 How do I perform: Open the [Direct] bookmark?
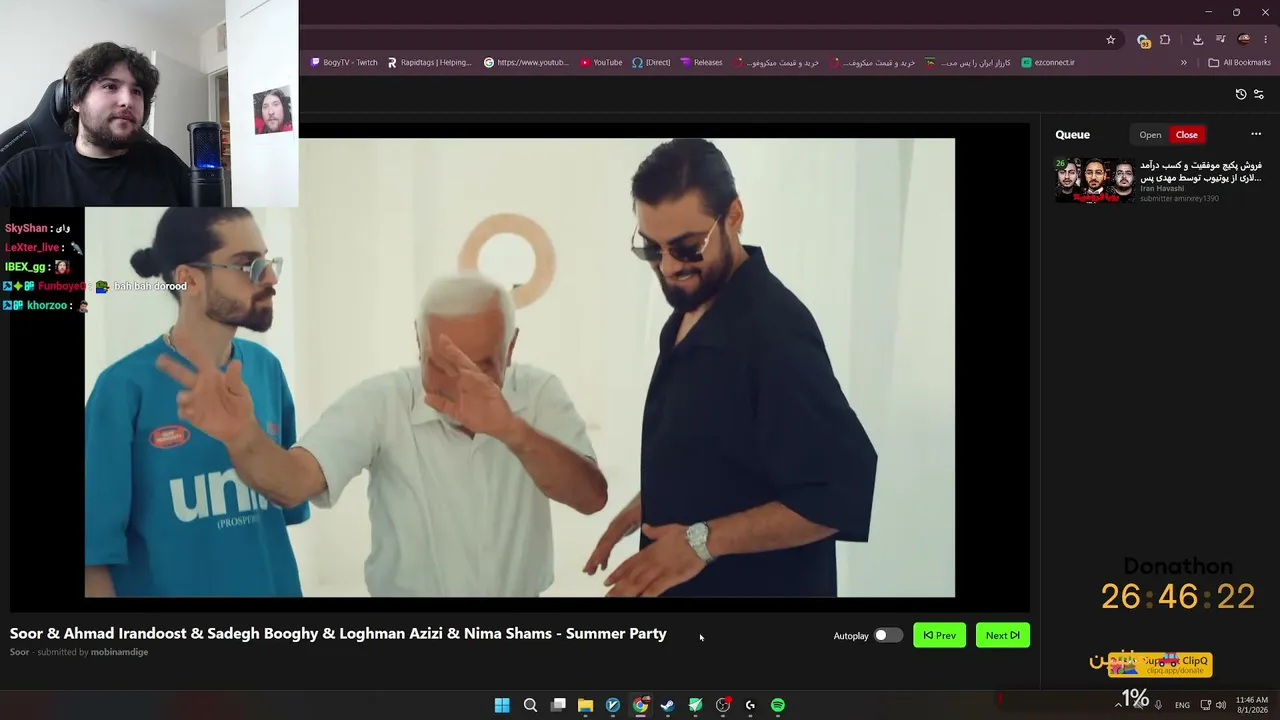tap(651, 62)
